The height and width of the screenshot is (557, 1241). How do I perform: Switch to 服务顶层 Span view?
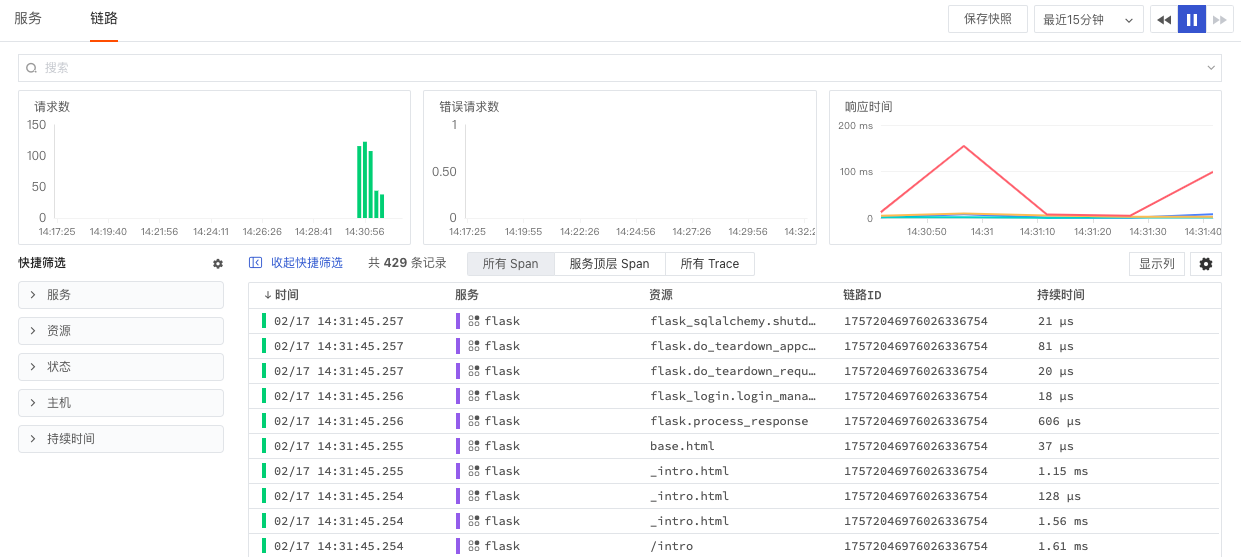[x=609, y=264]
